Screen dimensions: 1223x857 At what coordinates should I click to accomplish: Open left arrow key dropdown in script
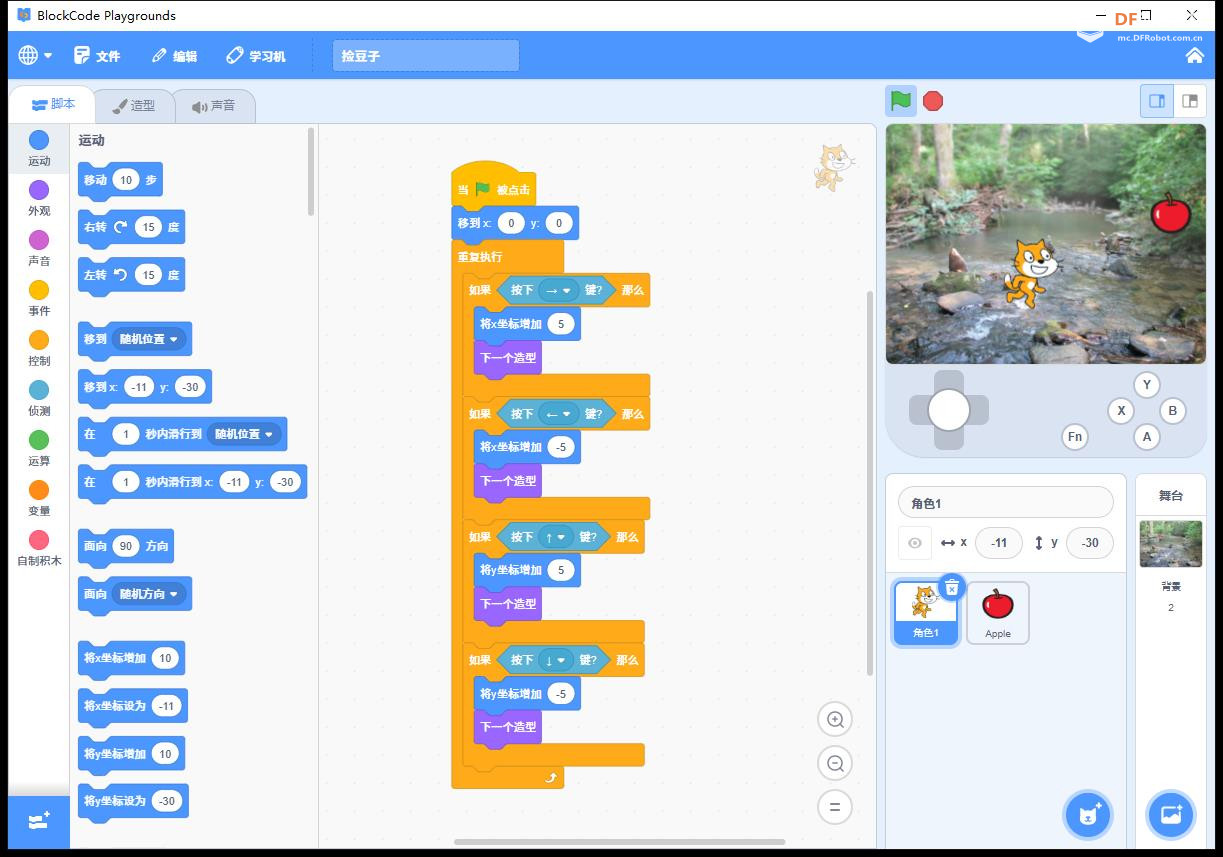[559, 414]
